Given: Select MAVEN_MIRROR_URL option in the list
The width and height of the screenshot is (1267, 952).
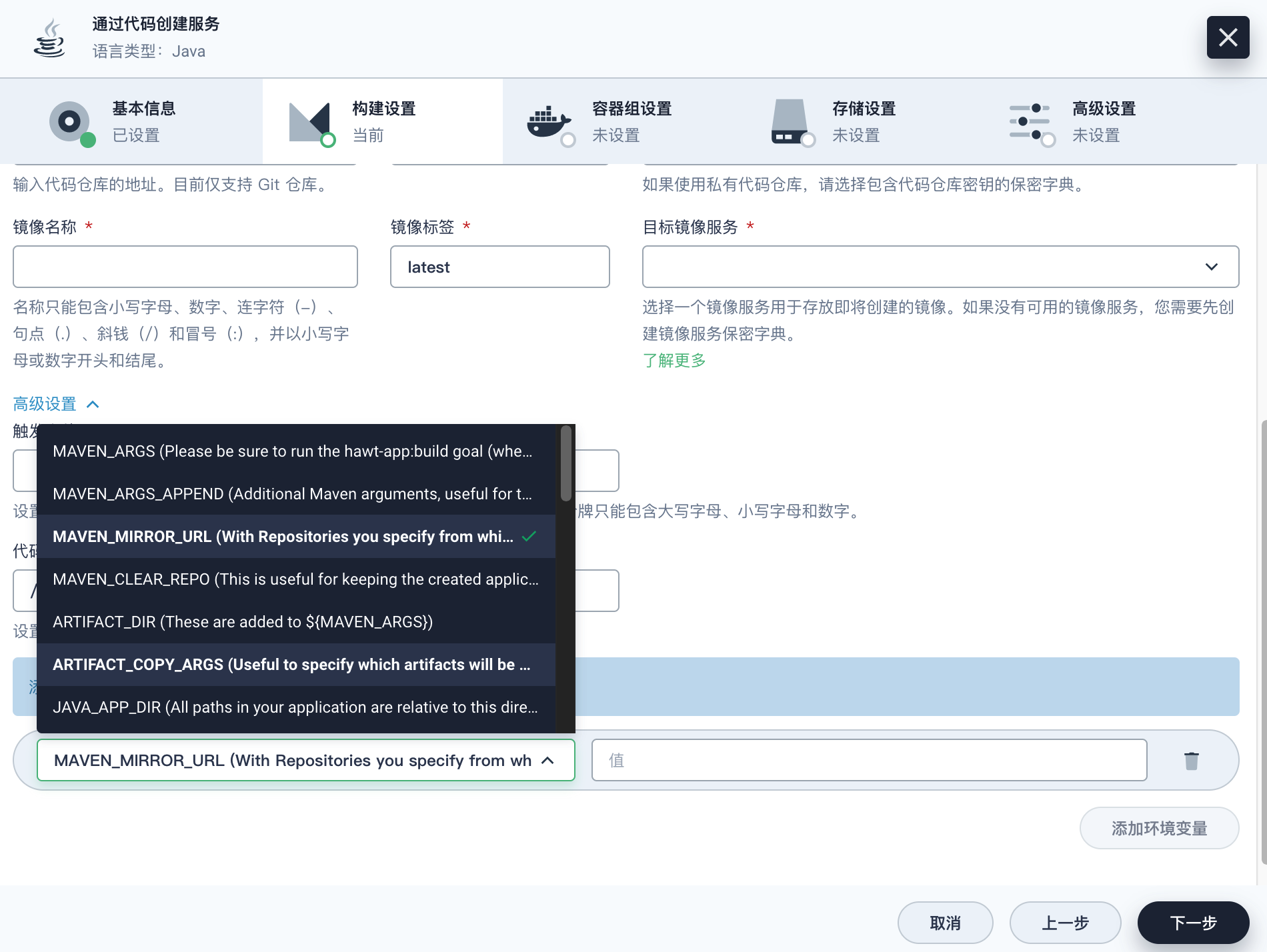Looking at the screenshot, I should tap(296, 537).
